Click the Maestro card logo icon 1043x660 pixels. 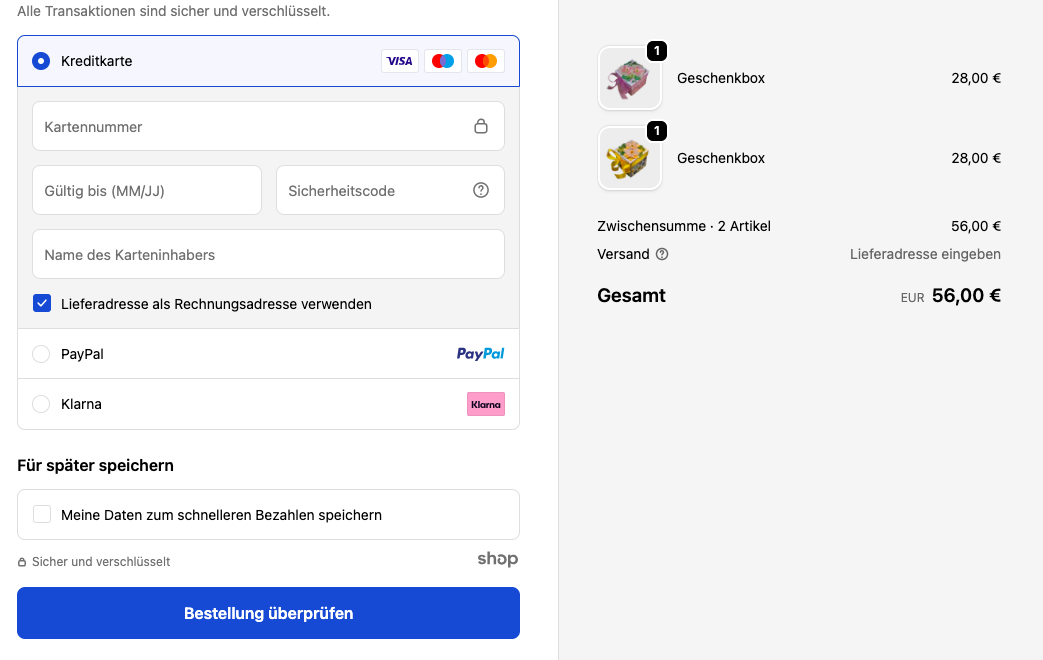tap(443, 61)
